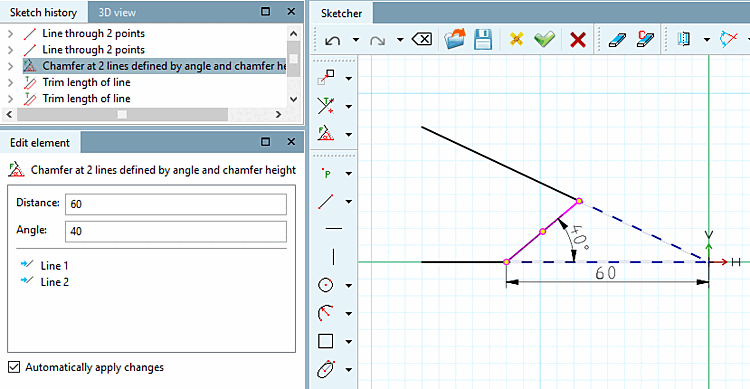
Task: Select the circle drawing tool
Action: coord(326,286)
